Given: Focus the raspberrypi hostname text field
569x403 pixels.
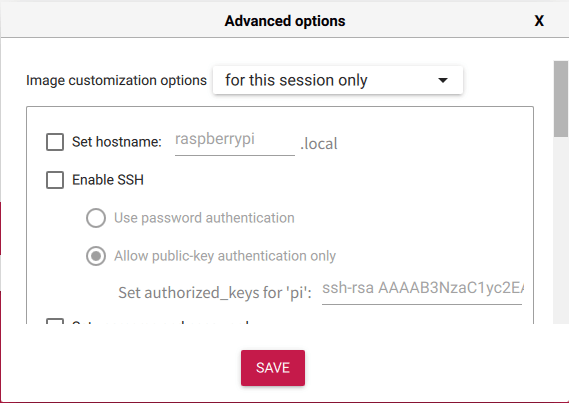Looking at the screenshot, I should [234, 142].
